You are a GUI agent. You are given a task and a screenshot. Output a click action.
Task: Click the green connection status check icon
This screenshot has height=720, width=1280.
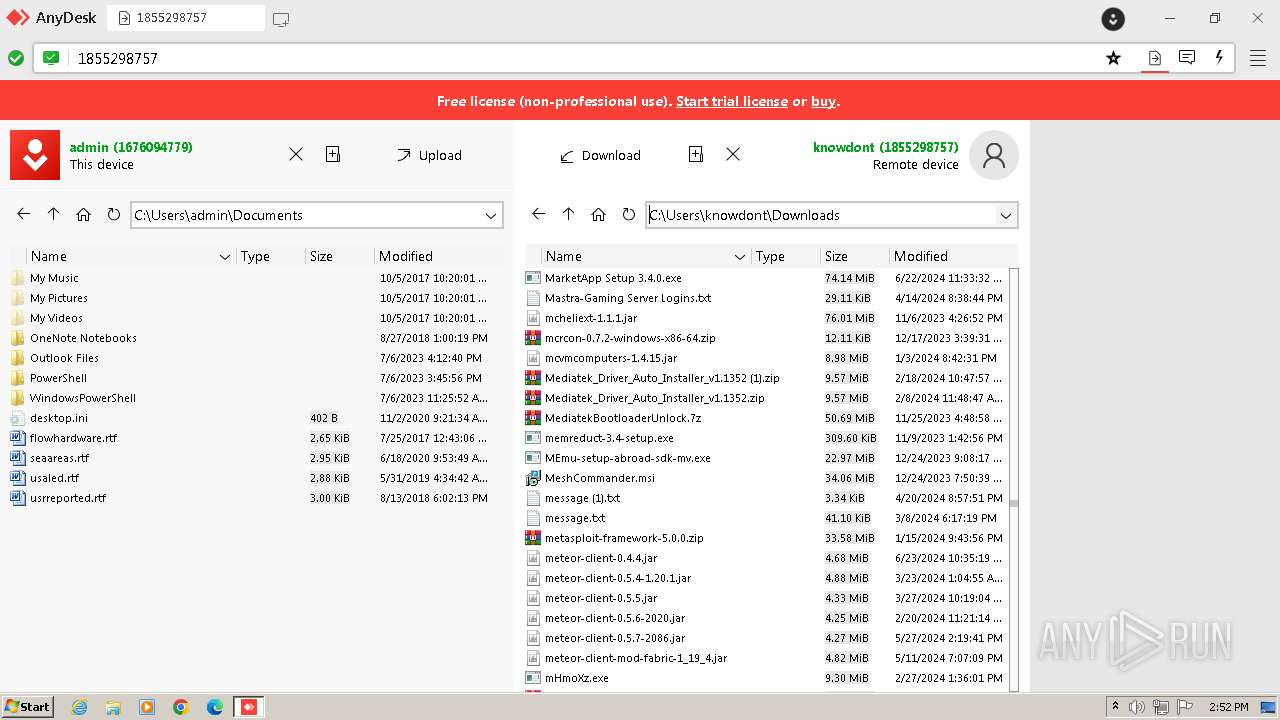pos(16,58)
